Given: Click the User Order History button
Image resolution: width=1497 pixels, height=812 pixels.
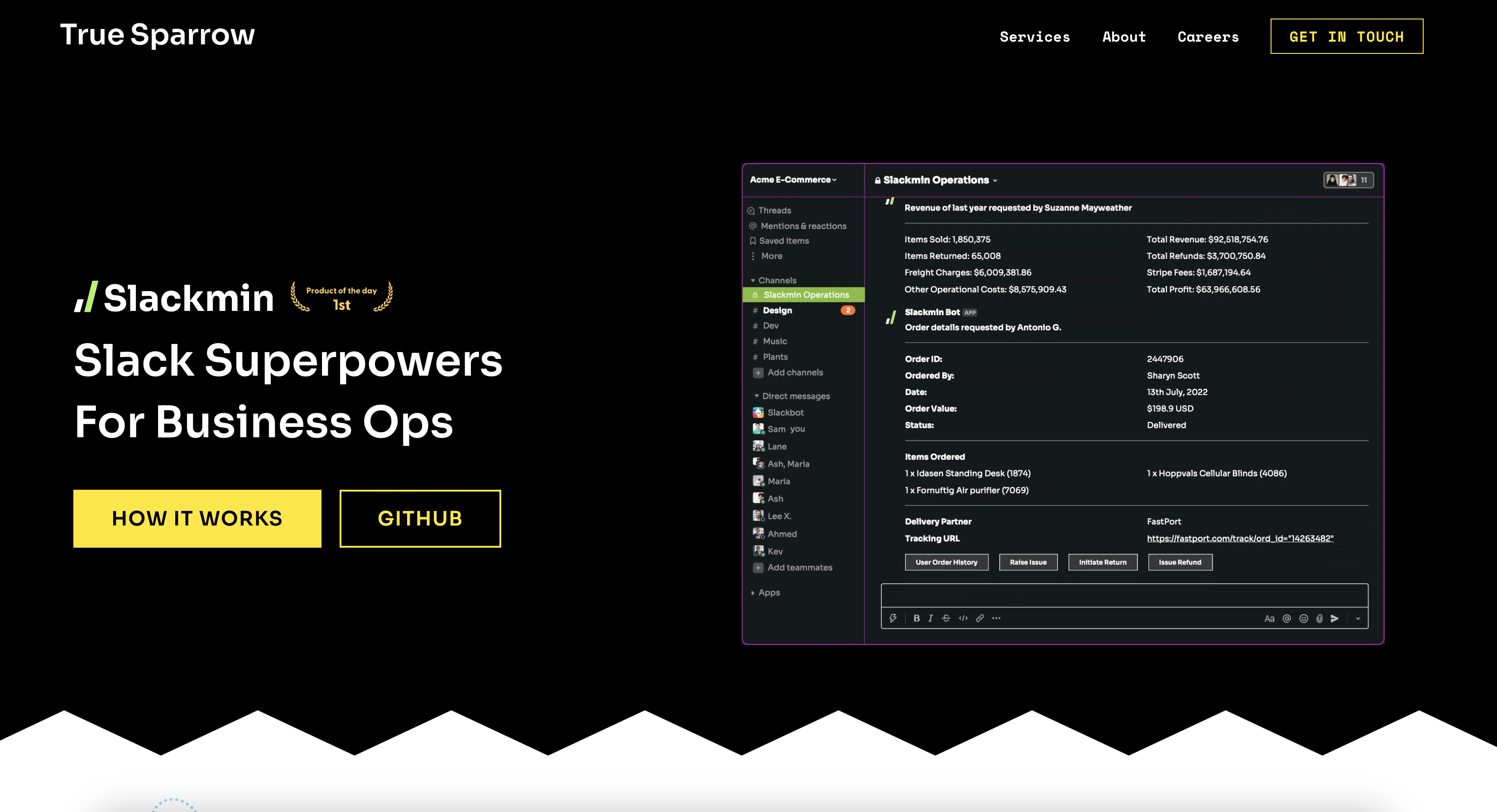Looking at the screenshot, I should coord(947,562).
